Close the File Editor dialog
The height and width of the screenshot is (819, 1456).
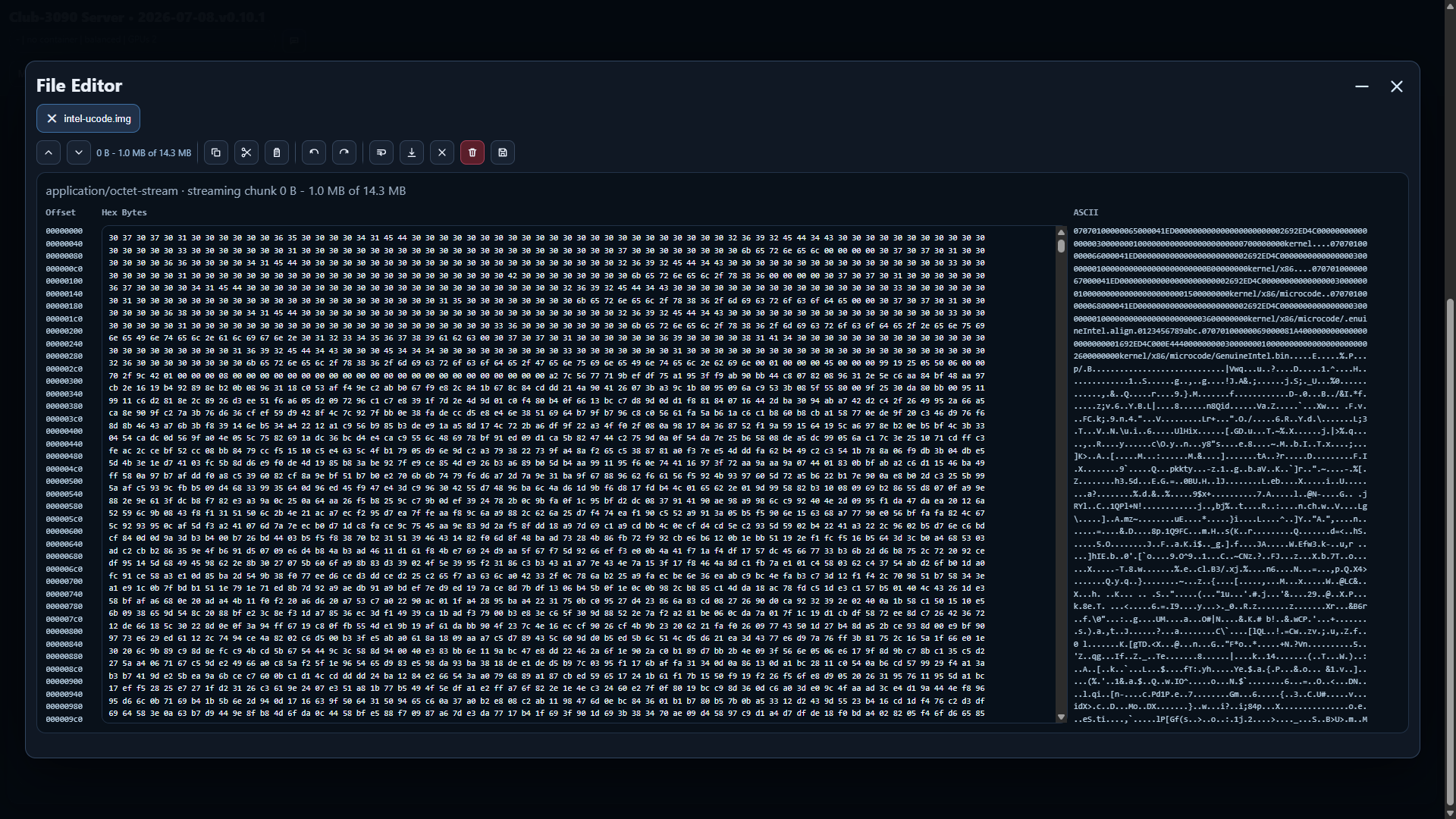[1397, 86]
